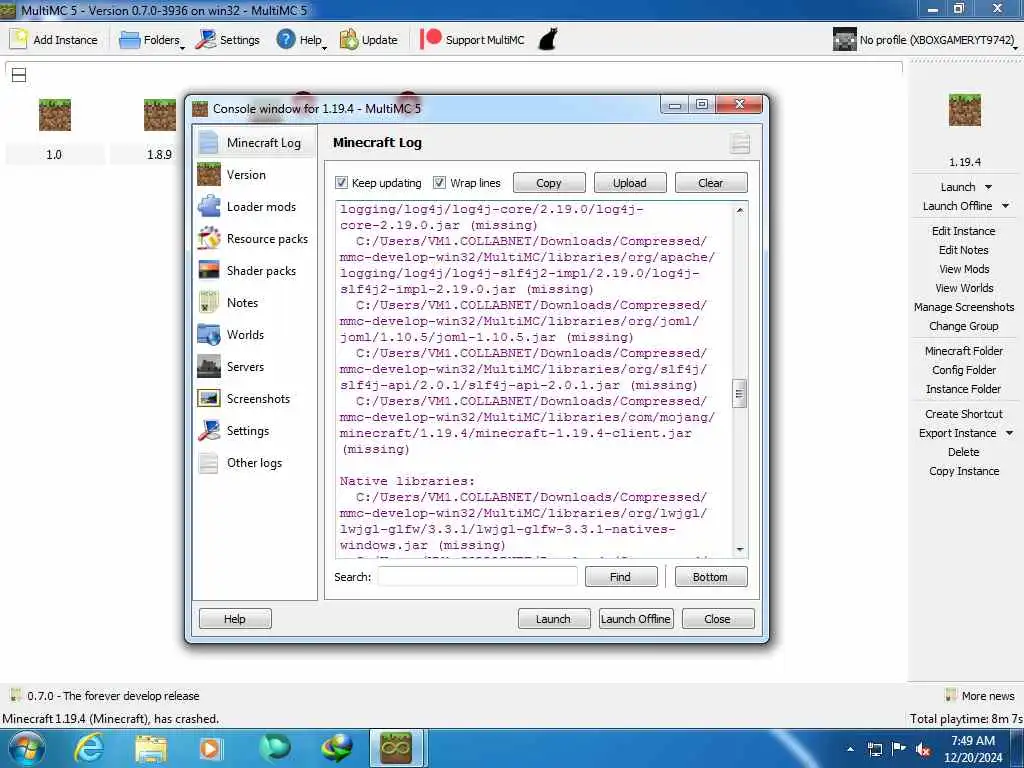Click the Help toolbar icon
This screenshot has width=1024, height=768.
coord(286,39)
